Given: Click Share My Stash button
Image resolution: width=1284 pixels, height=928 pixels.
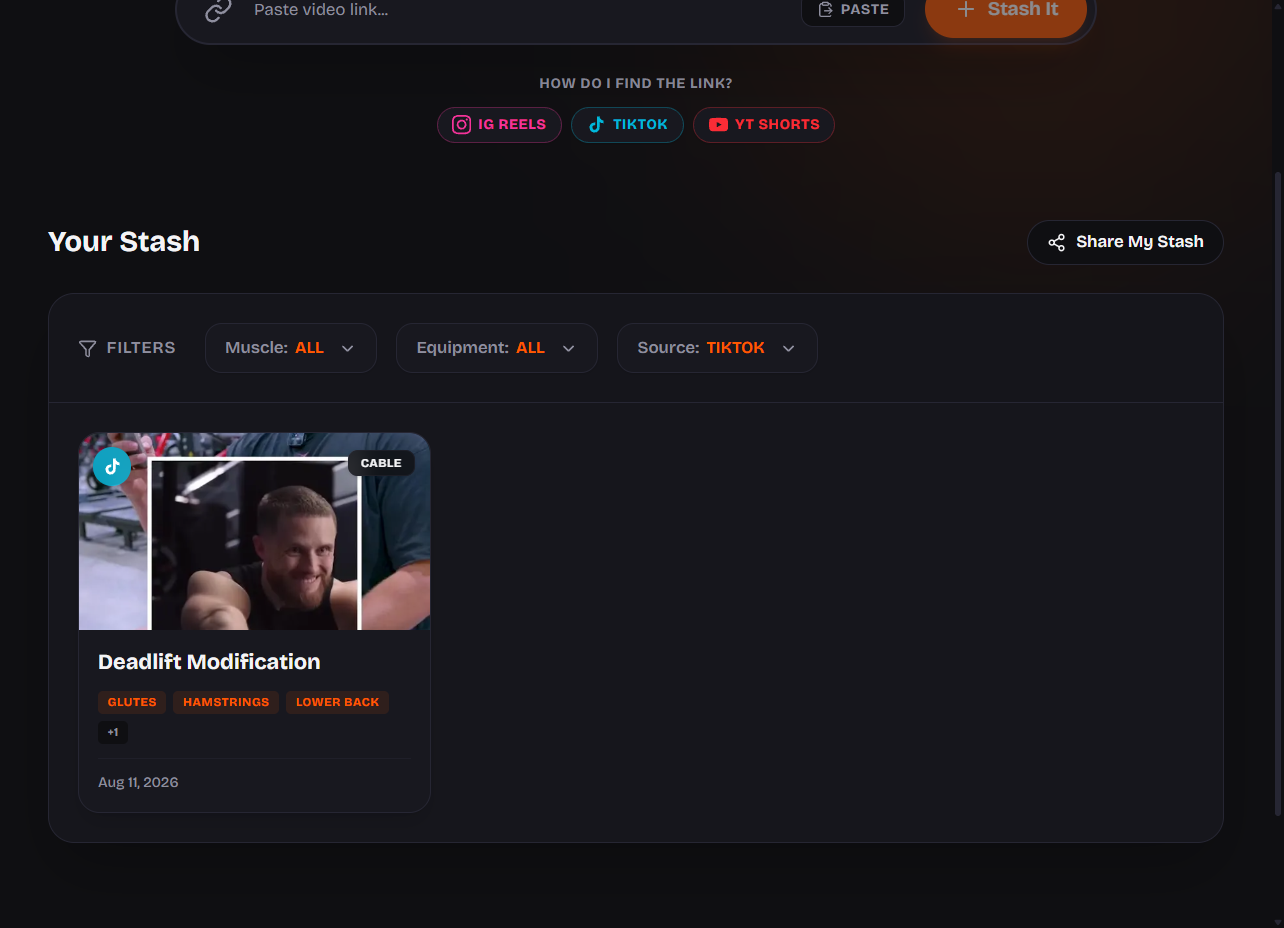Looking at the screenshot, I should (1125, 242).
